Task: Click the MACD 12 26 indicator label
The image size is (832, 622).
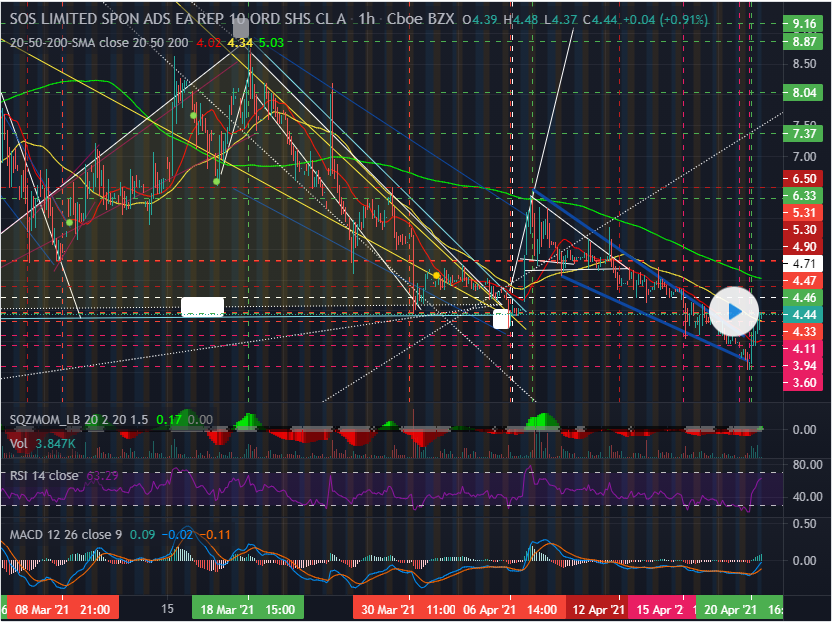Action: (x=65, y=534)
